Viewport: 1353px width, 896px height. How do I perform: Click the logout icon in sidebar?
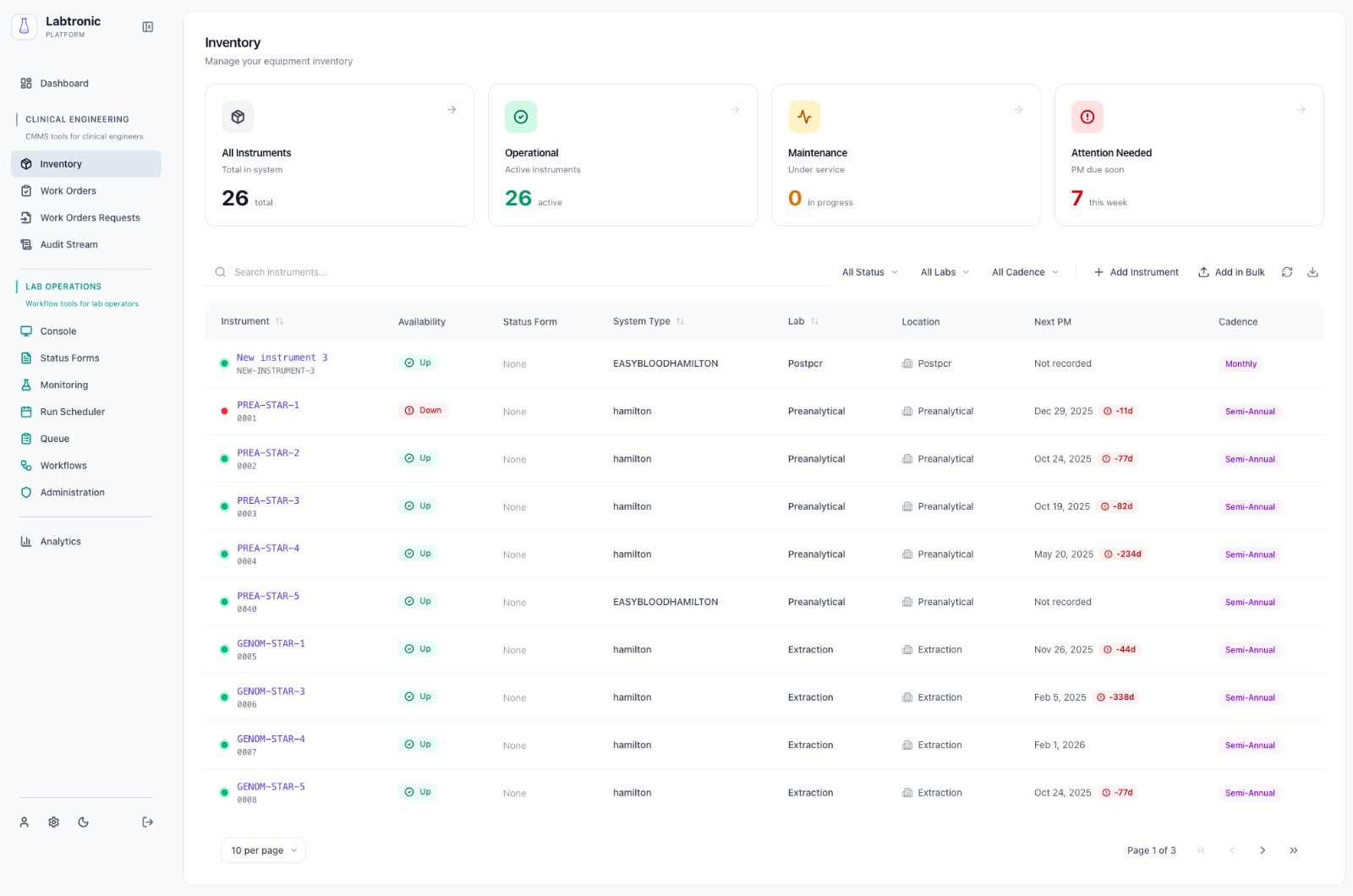point(148,822)
